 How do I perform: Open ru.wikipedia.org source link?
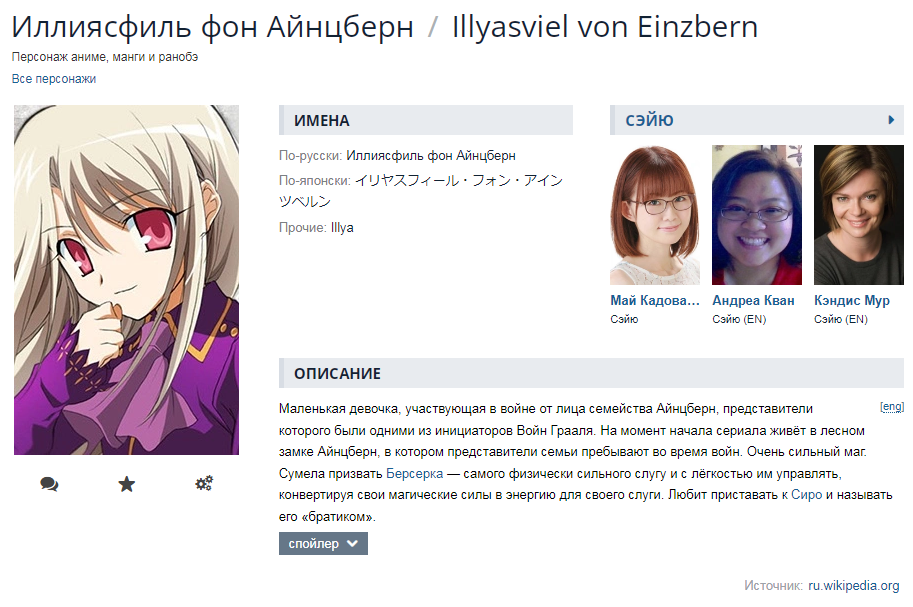pyautogui.click(x=854, y=585)
